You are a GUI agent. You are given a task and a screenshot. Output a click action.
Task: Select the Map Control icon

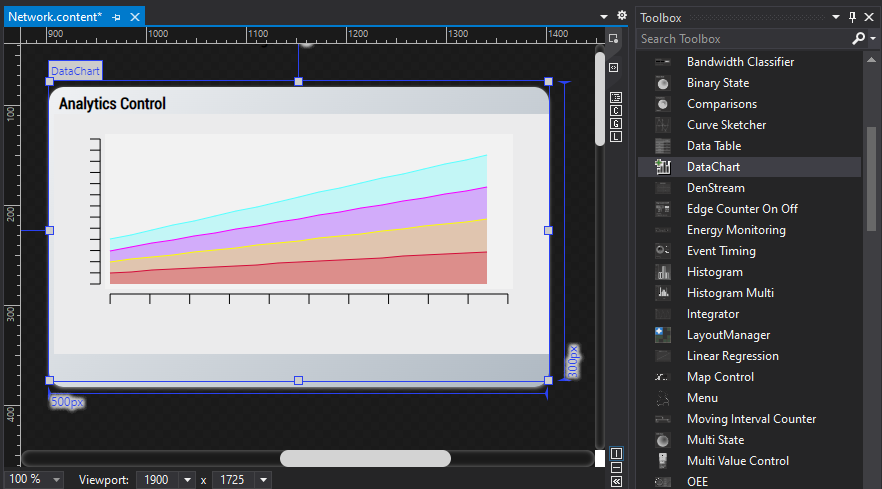[x=663, y=377]
